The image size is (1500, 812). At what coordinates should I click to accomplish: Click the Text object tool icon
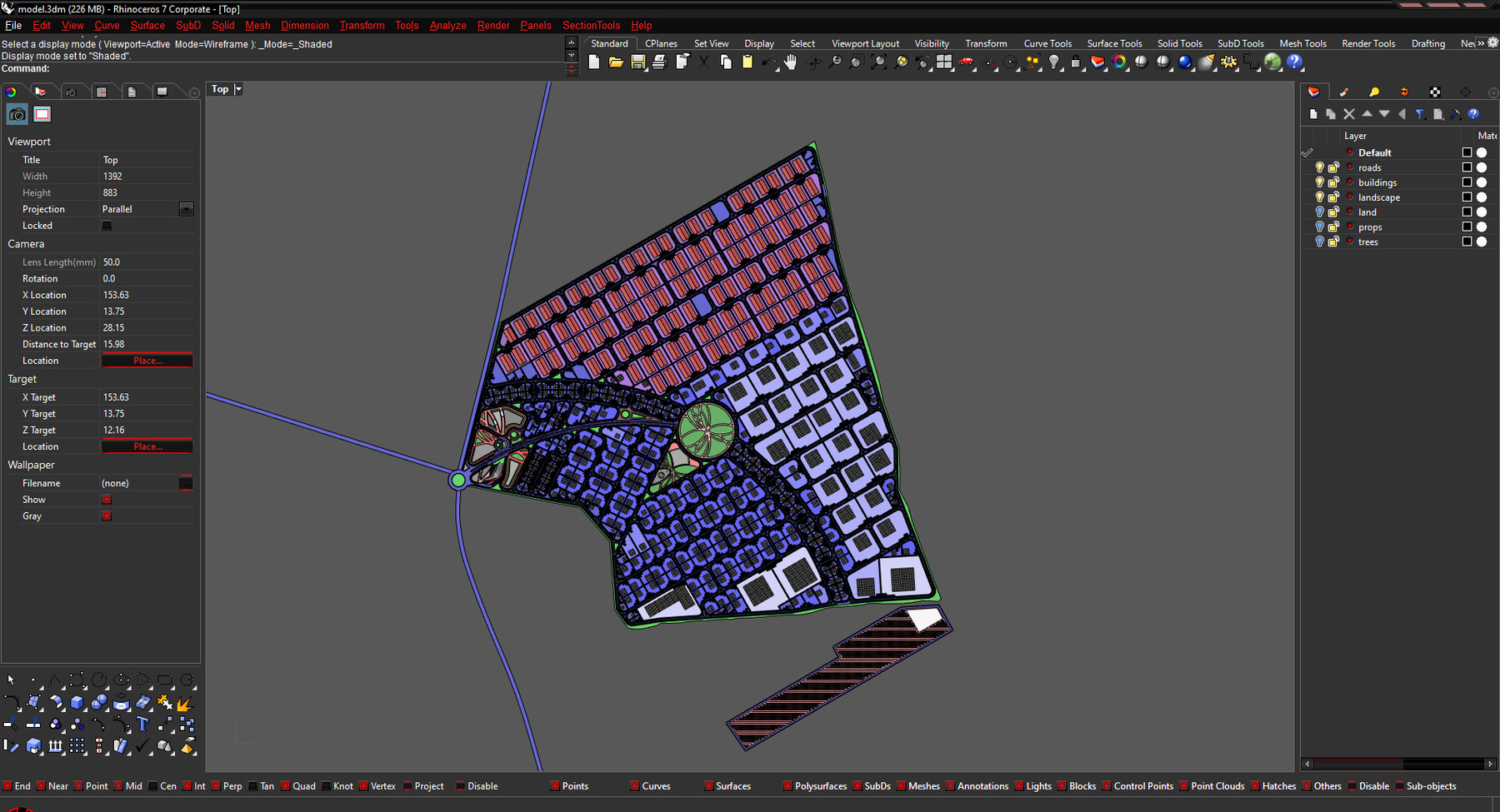click(142, 725)
